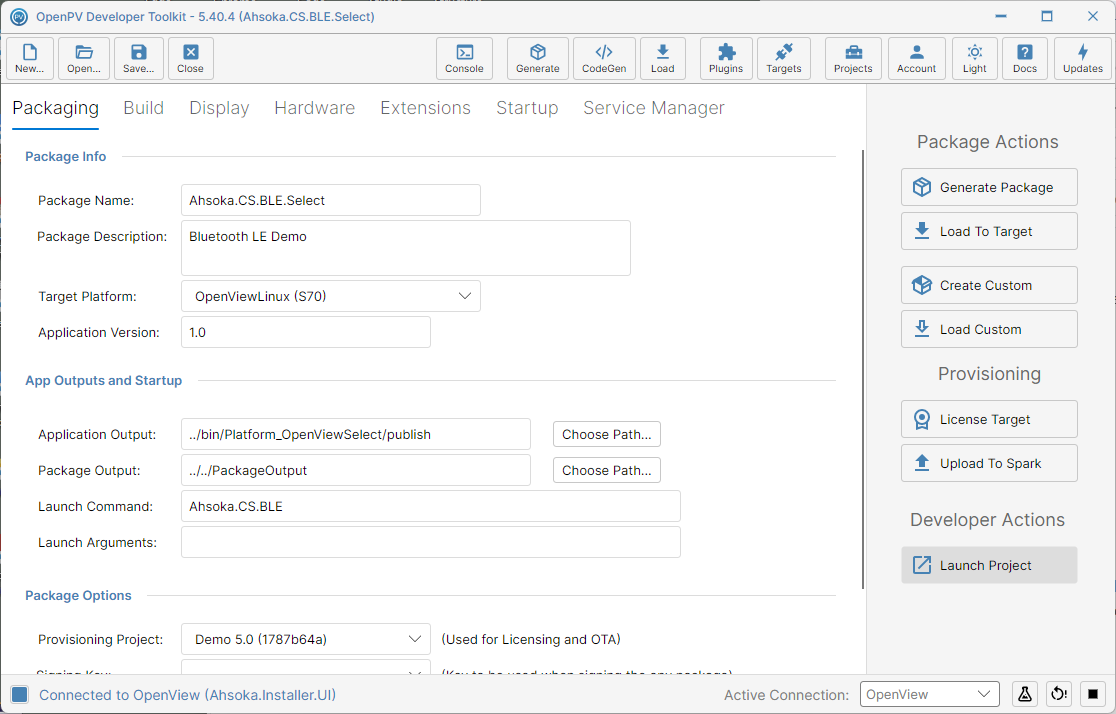Click the Load Custom button
This screenshot has height=714, width=1116.
[989, 330]
